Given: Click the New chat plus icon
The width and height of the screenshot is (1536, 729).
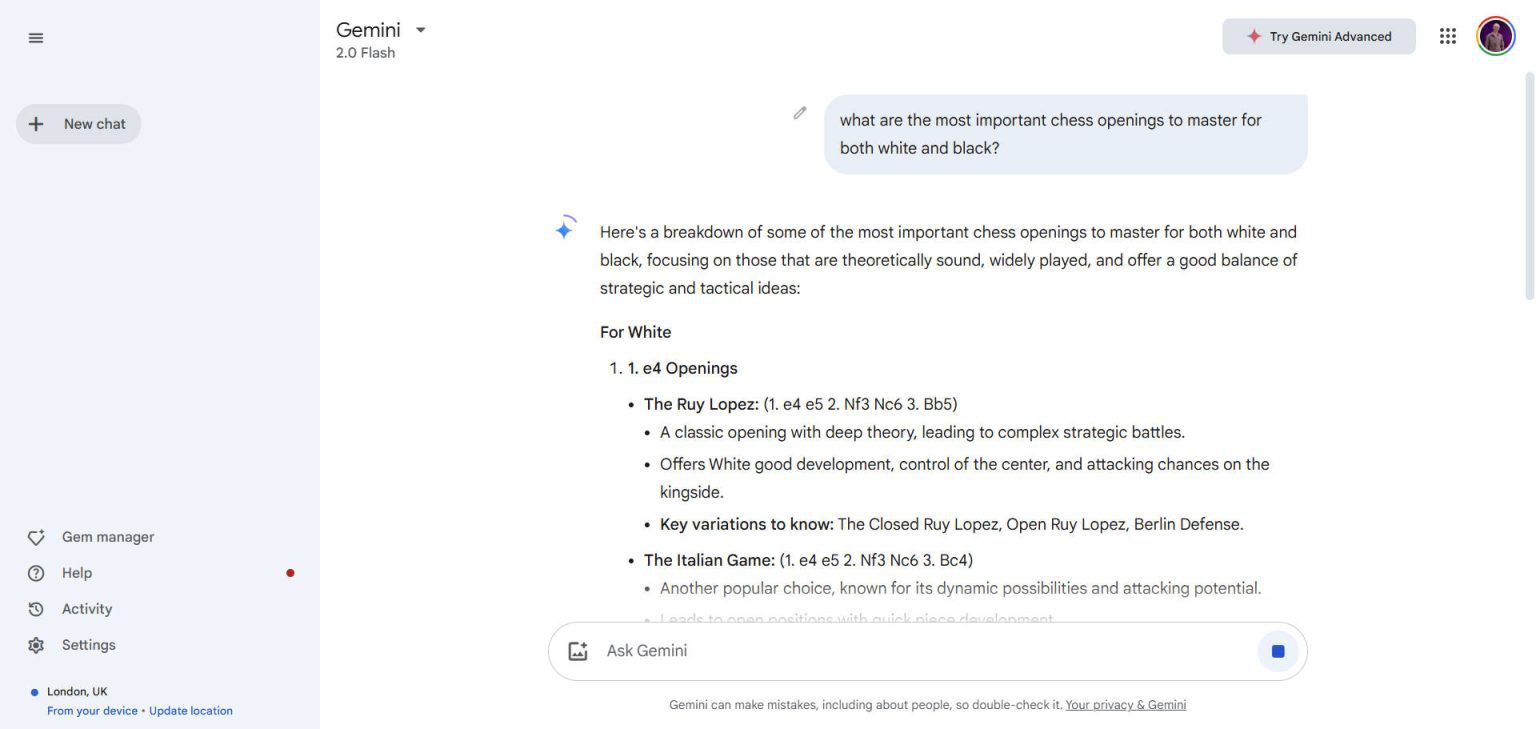Looking at the screenshot, I should click(x=36, y=123).
